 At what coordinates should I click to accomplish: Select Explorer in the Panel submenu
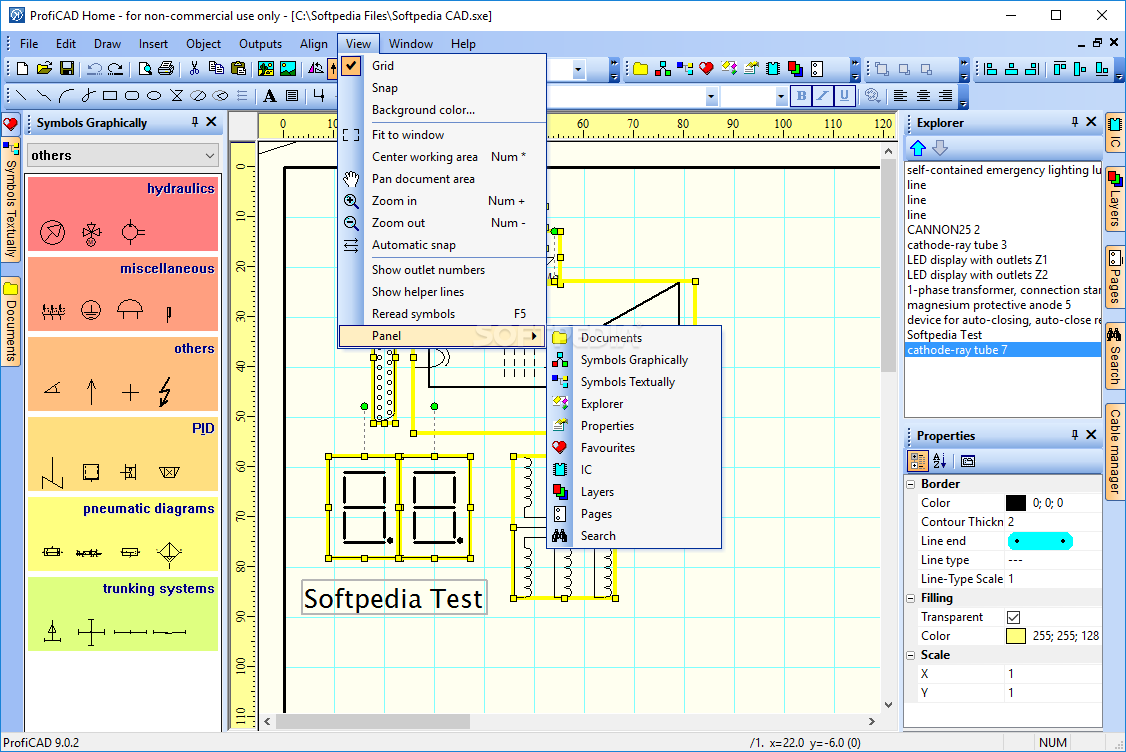pos(634,404)
